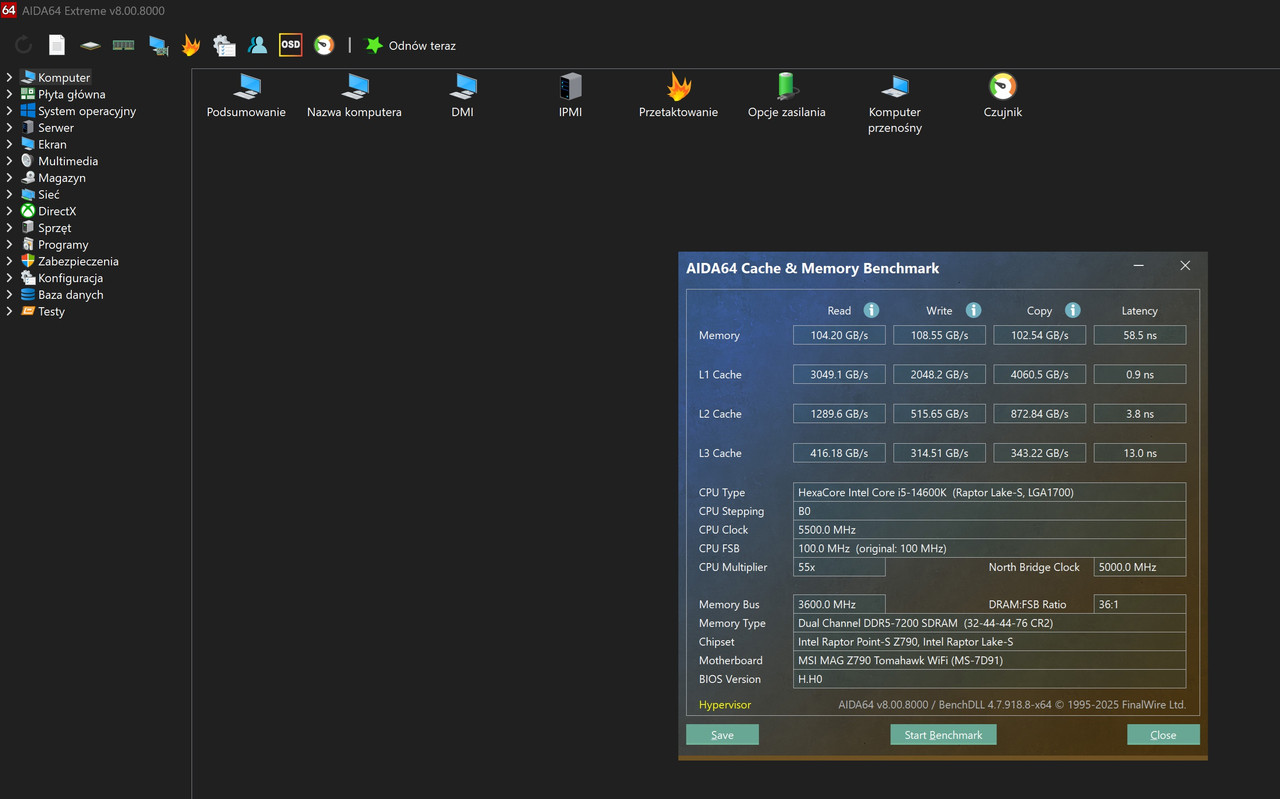Toggle the OSD panel toolbar icon
Screen dimensions: 1280x799
coord(290,45)
